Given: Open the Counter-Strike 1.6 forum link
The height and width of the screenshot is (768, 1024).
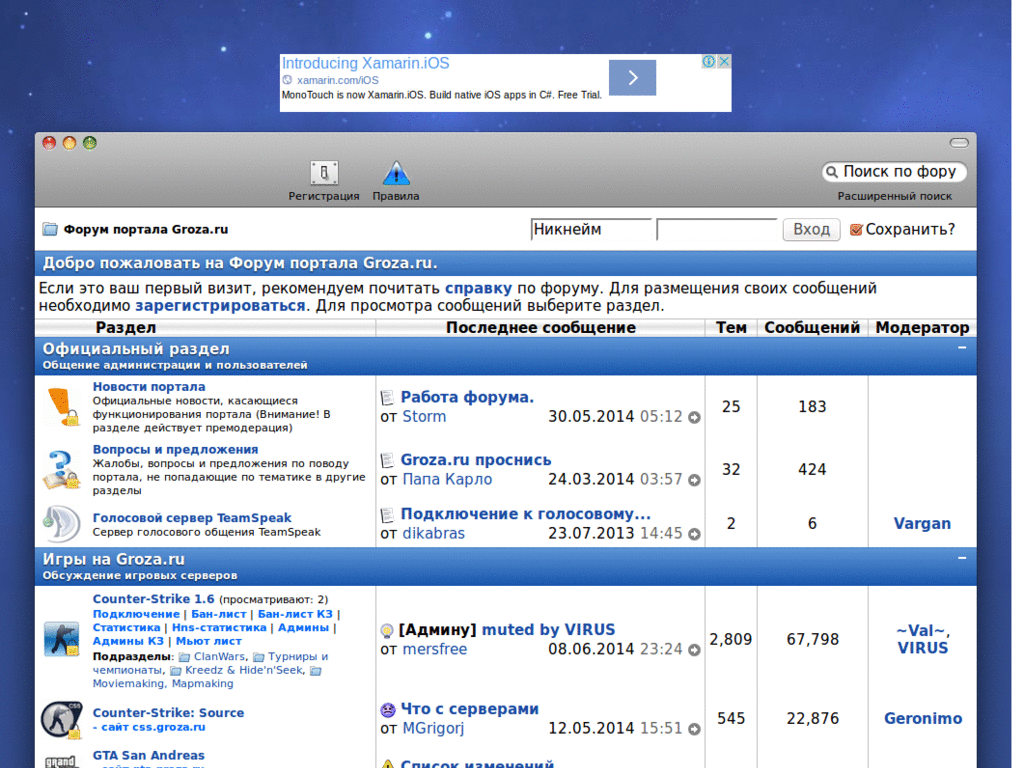Looking at the screenshot, I should pos(153,599).
